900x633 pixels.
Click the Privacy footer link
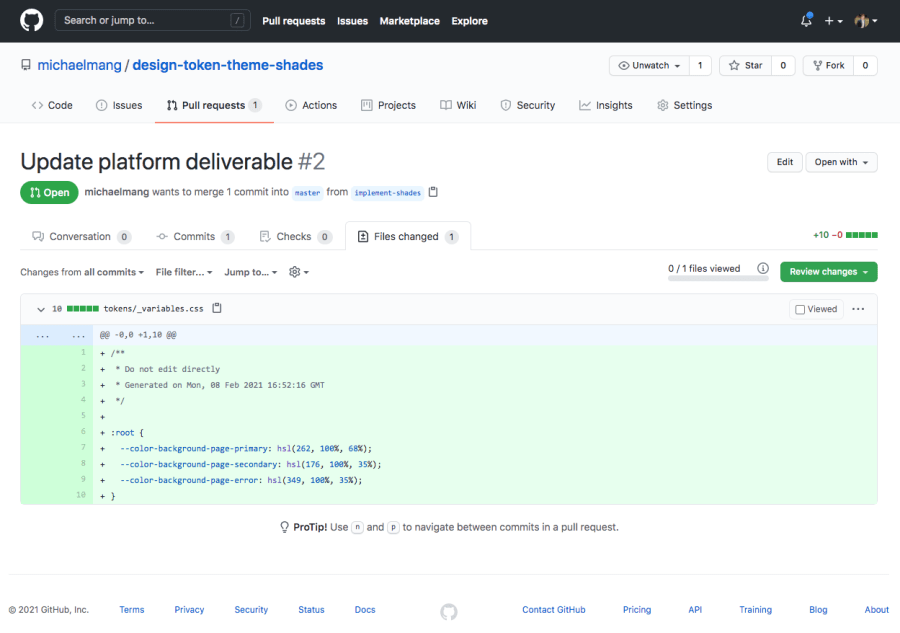(x=189, y=609)
